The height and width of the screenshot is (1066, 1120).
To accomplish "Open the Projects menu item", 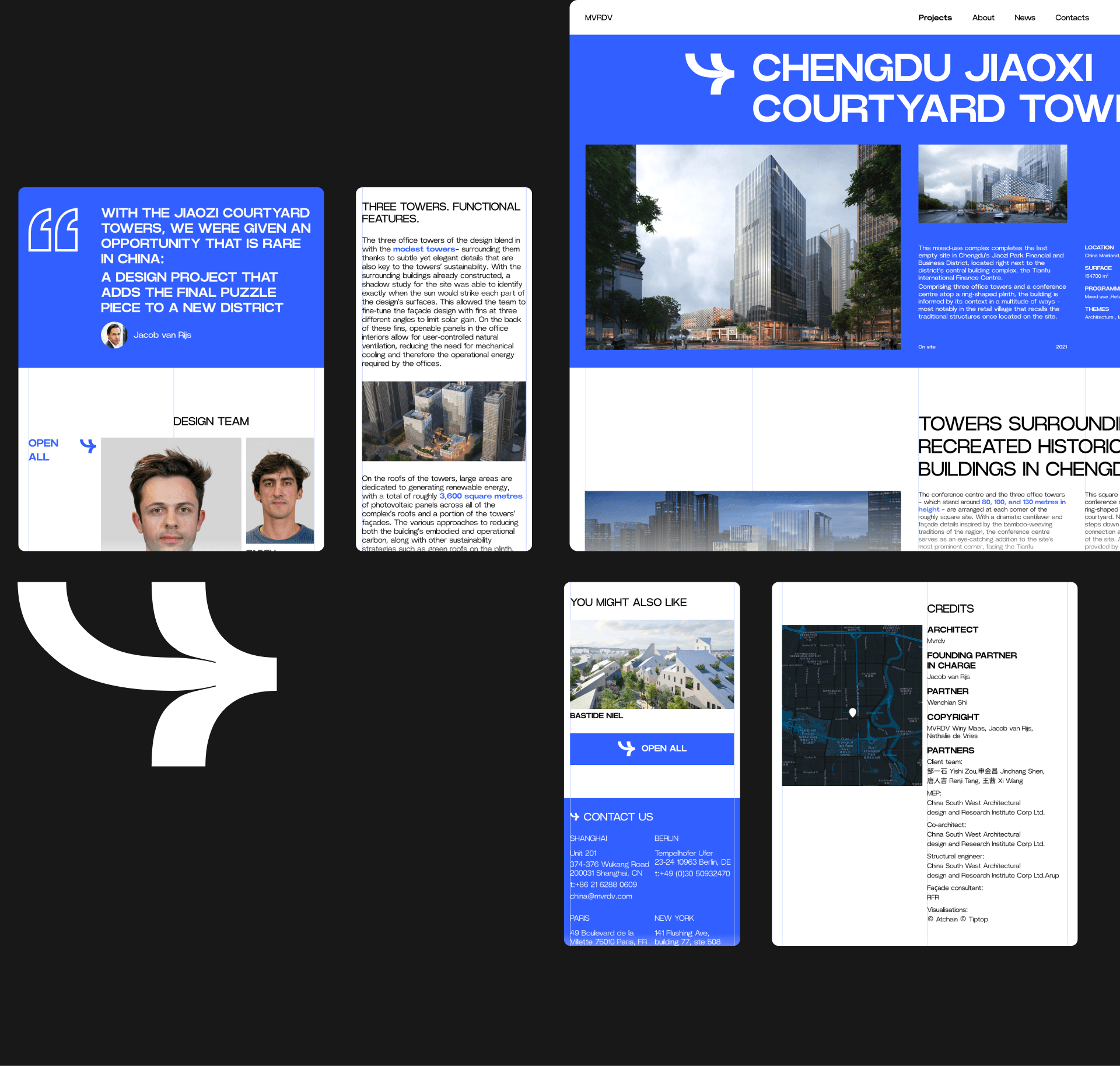I will click(x=935, y=18).
